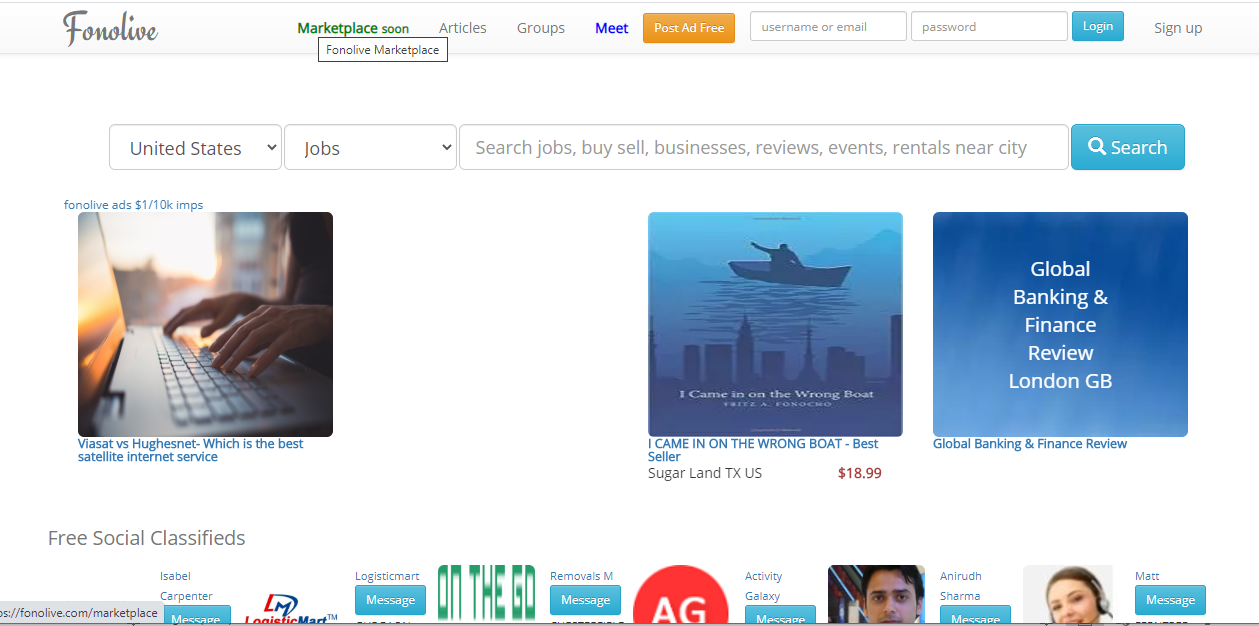Screen dimensions: 1259x626
Task: Message Removals M
Action: [x=585, y=600]
